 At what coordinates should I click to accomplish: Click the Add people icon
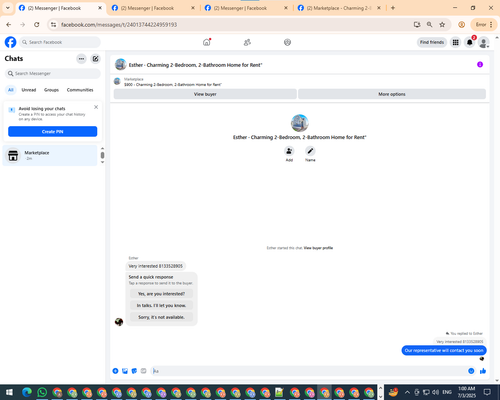tap(289, 151)
